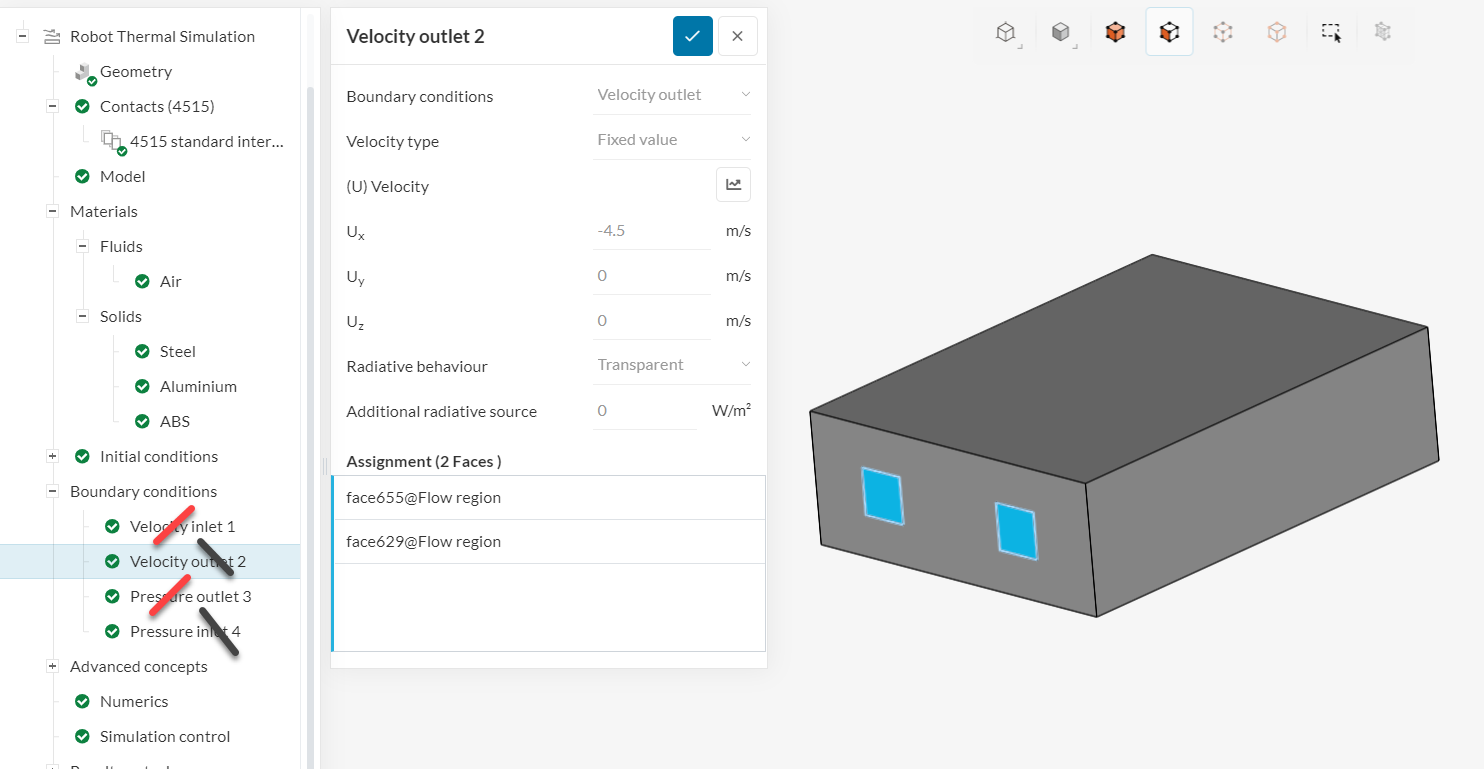The width and height of the screenshot is (1484, 769).
Task: Activate the node selection cube icon
Action: [x=1276, y=32]
